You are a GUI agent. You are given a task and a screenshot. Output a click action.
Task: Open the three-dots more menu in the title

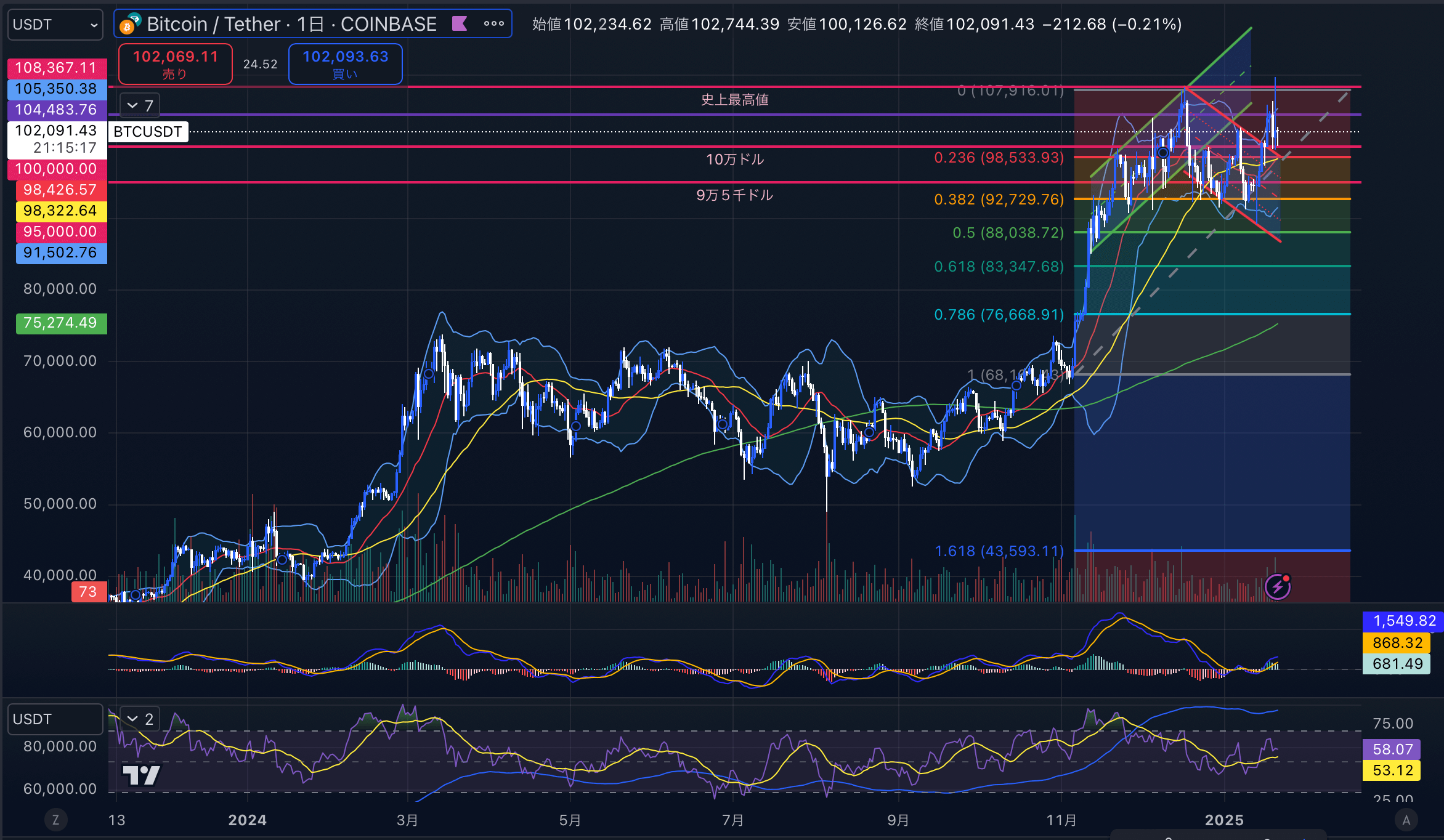pos(494,24)
